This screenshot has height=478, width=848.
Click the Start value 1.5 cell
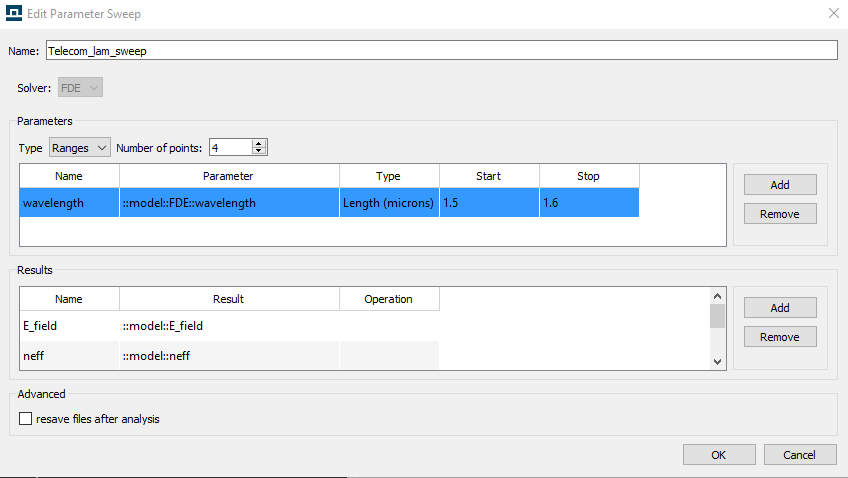[489, 203]
